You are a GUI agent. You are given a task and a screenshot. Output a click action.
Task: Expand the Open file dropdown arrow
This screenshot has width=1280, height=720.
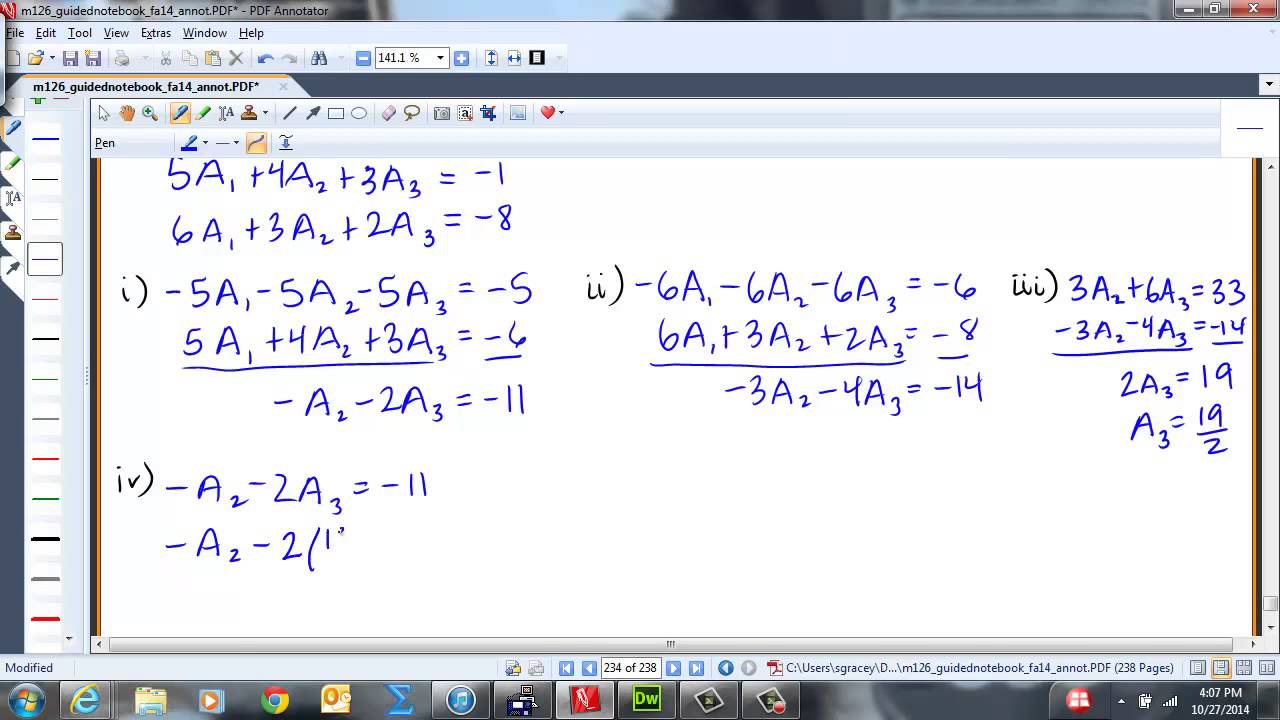51,59
